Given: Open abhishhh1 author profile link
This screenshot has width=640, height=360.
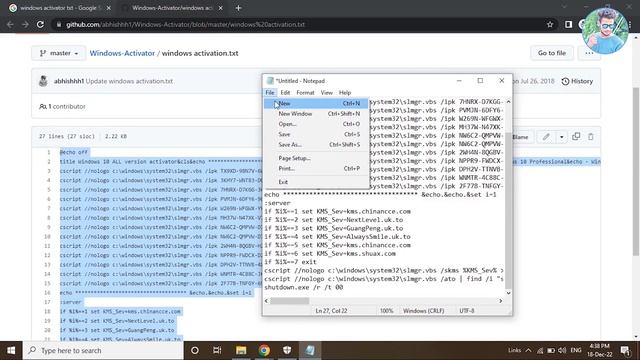Looking at the screenshot, I should 69,81.
